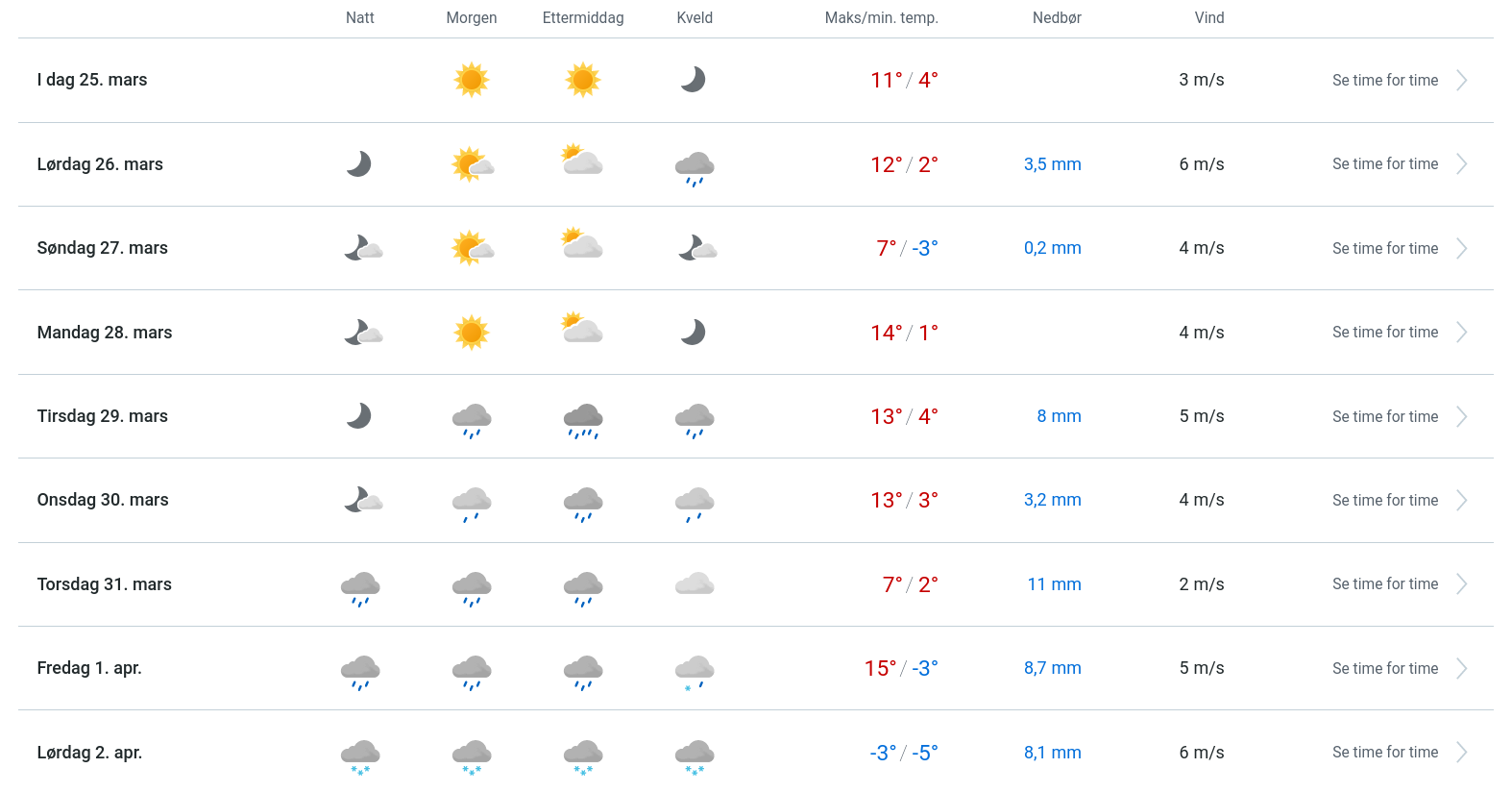This screenshot has height=793, width=1512.
Task: Open 'Se time for time' for Lørdag 26. mars
Action: (1384, 164)
